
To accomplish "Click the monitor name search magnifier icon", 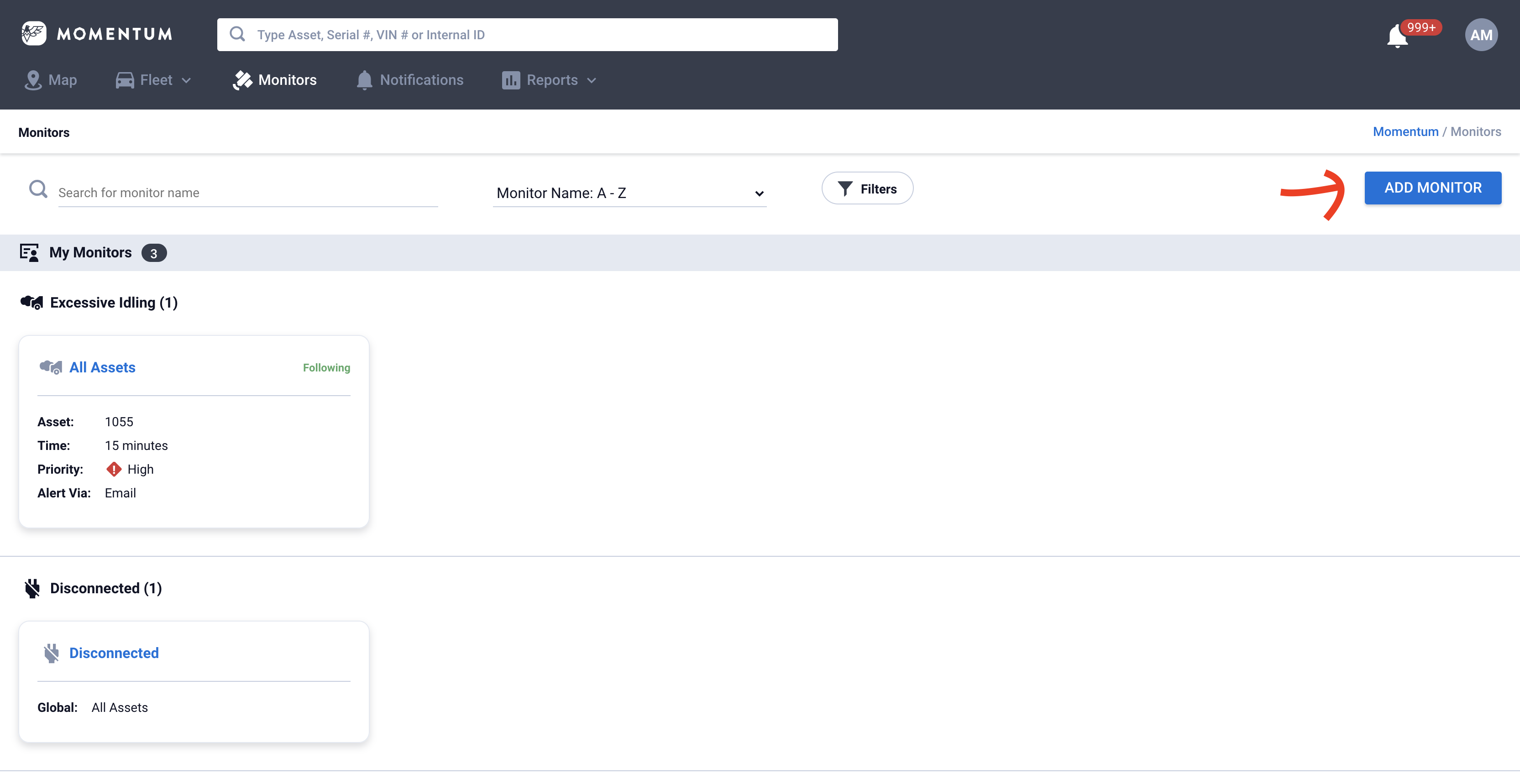I will 38,189.
